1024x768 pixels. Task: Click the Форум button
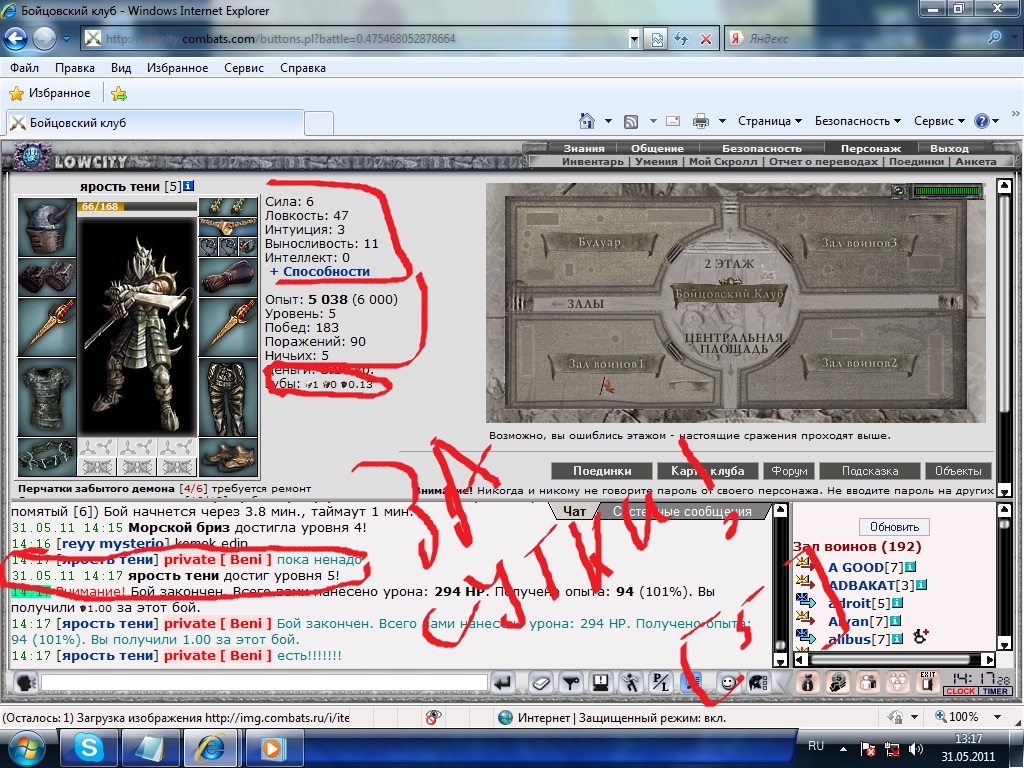(789, 471)
